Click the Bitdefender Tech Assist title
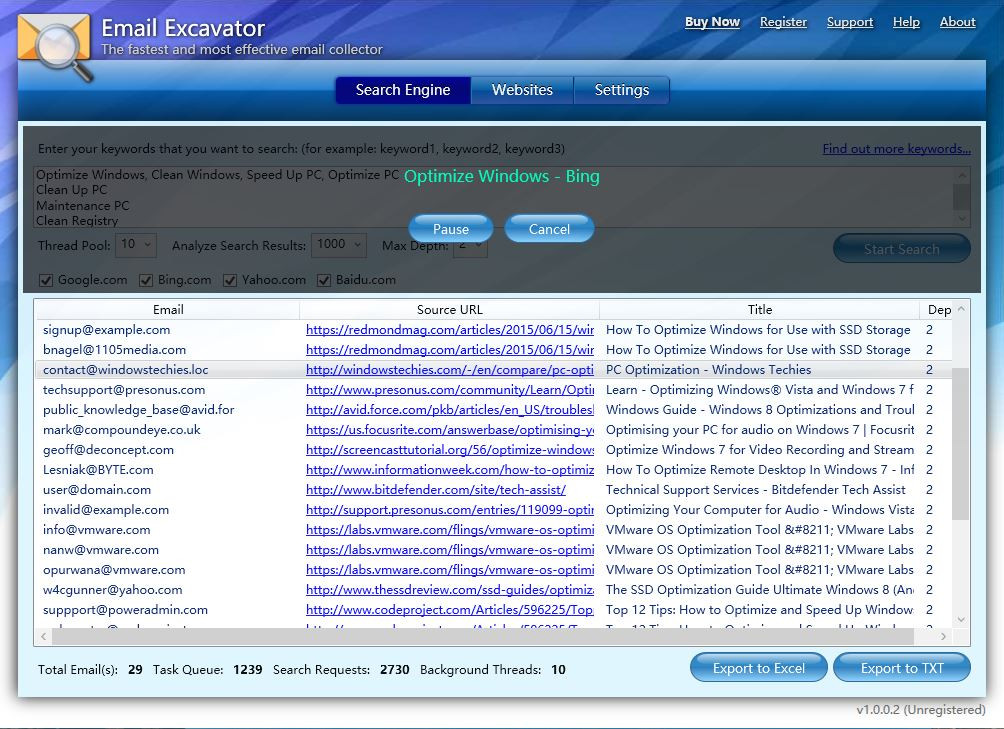Image resolution: width=1004 pixels, height=729 pixels. 756,490
